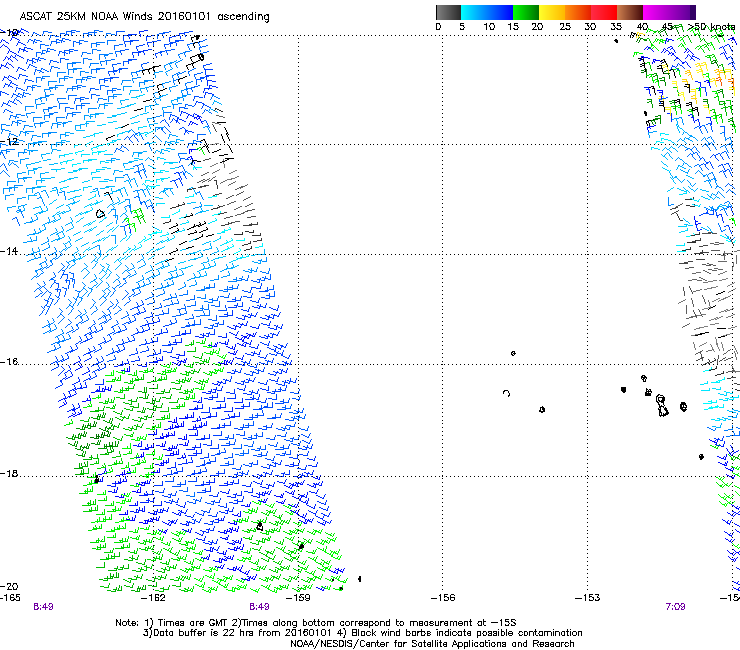Pick the red 30–35 knots legend segment

(604, 12)
